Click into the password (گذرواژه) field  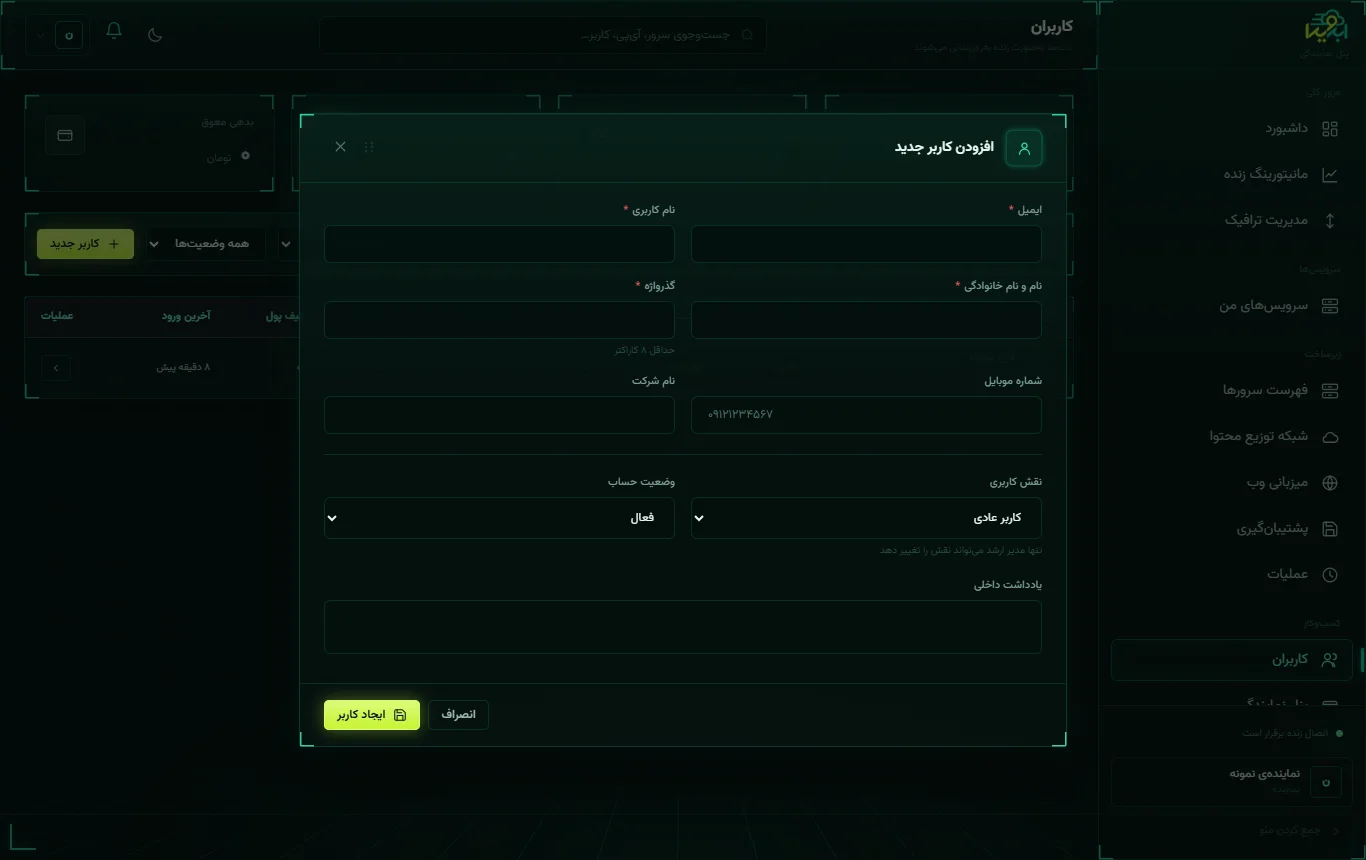click(499, 320)
